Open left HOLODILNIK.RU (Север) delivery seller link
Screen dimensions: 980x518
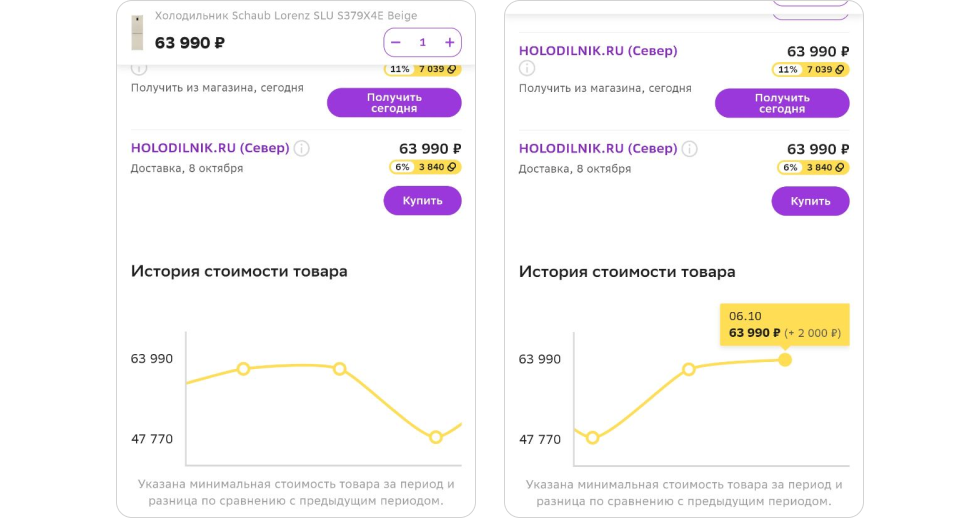210,148
